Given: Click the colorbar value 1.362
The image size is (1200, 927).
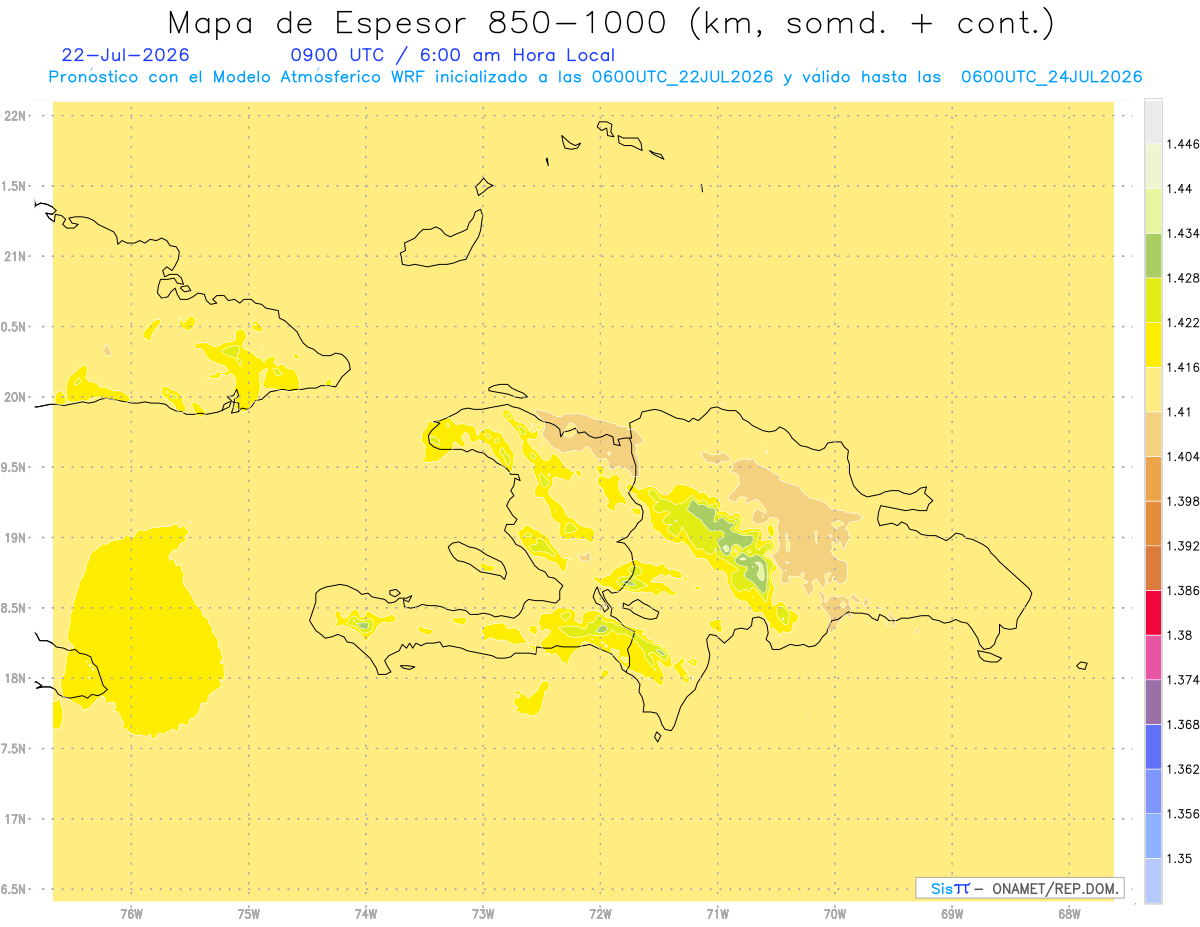Looking at the screenshot, I should pyautogui.click(x=1183, y=769).
